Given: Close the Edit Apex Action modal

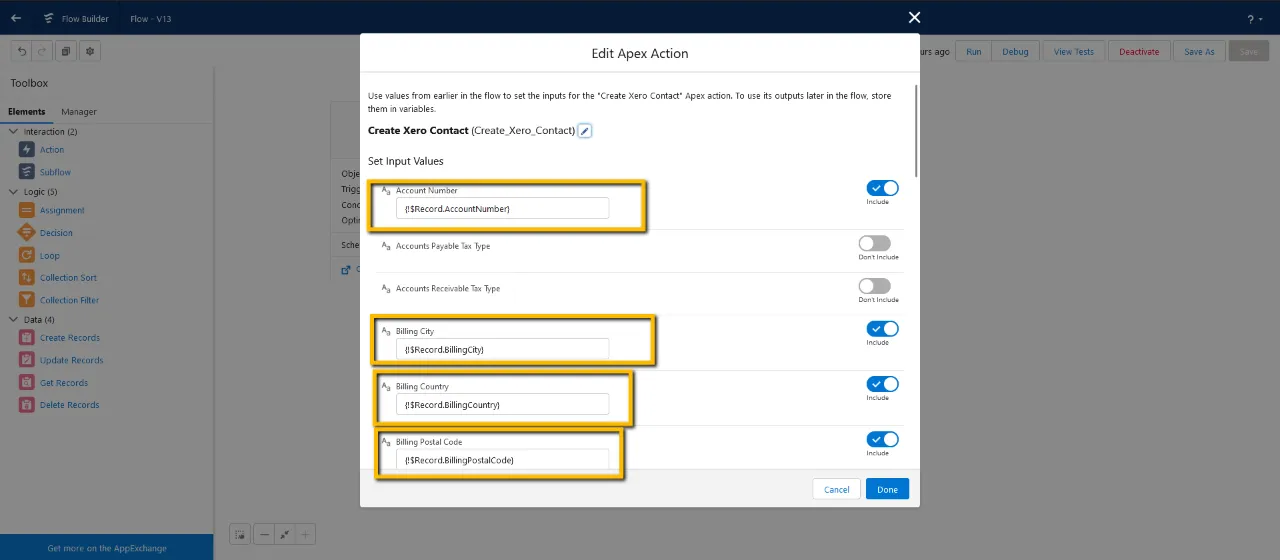Looking at the screenshot, I should point(914,17).
